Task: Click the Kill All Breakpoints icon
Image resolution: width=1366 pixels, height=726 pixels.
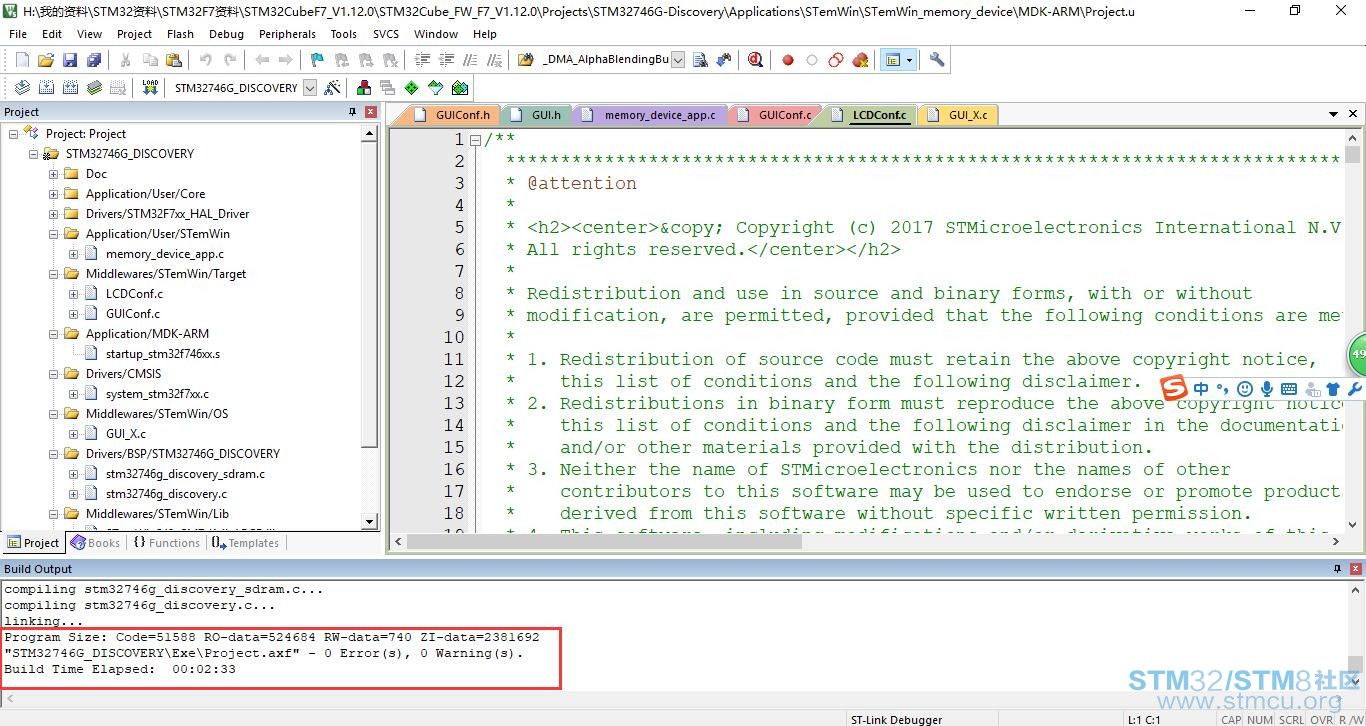Action: [860, 60]
